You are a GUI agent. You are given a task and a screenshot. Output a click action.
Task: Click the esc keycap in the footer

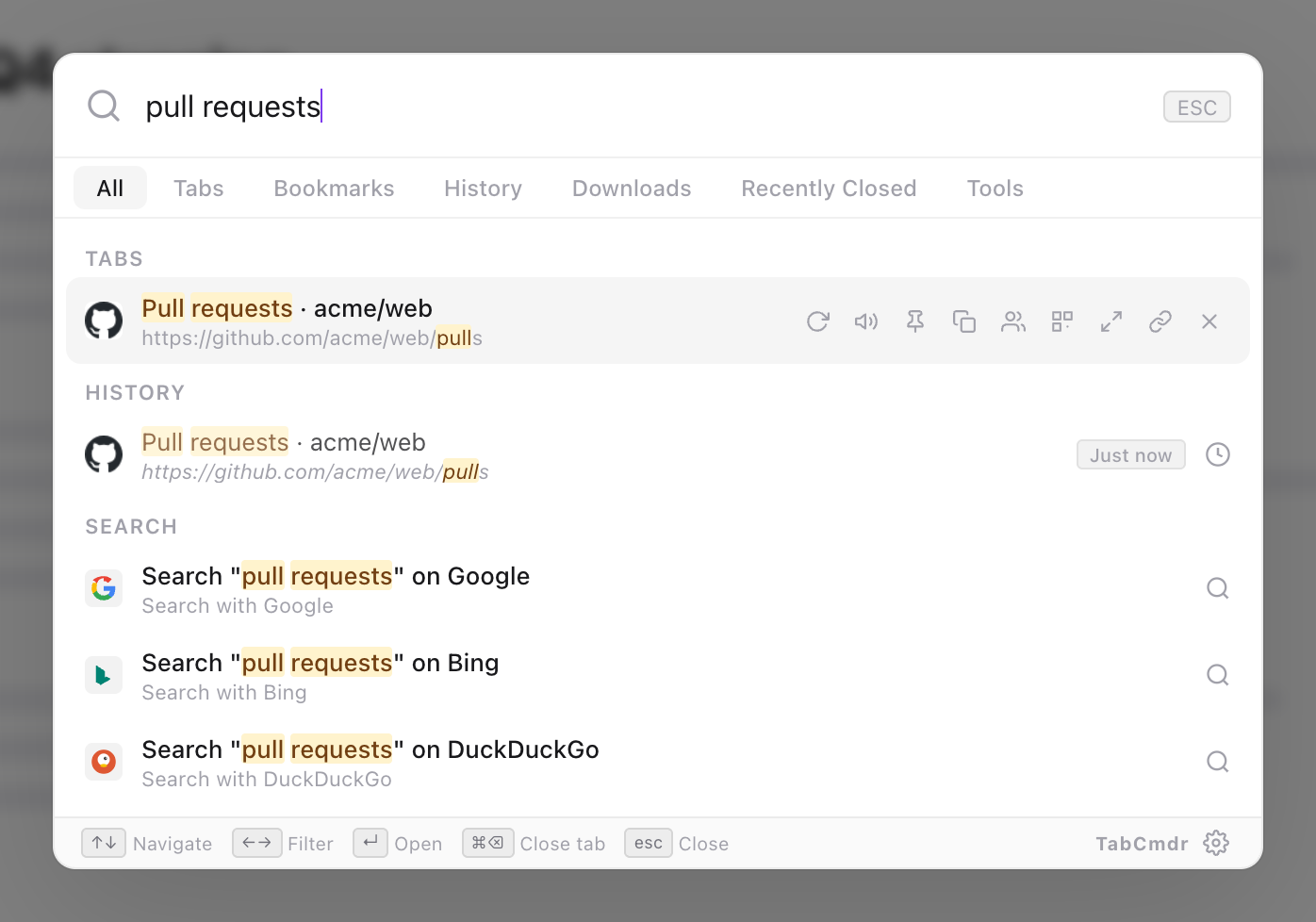pyautogui.click(x=649, y=843)
